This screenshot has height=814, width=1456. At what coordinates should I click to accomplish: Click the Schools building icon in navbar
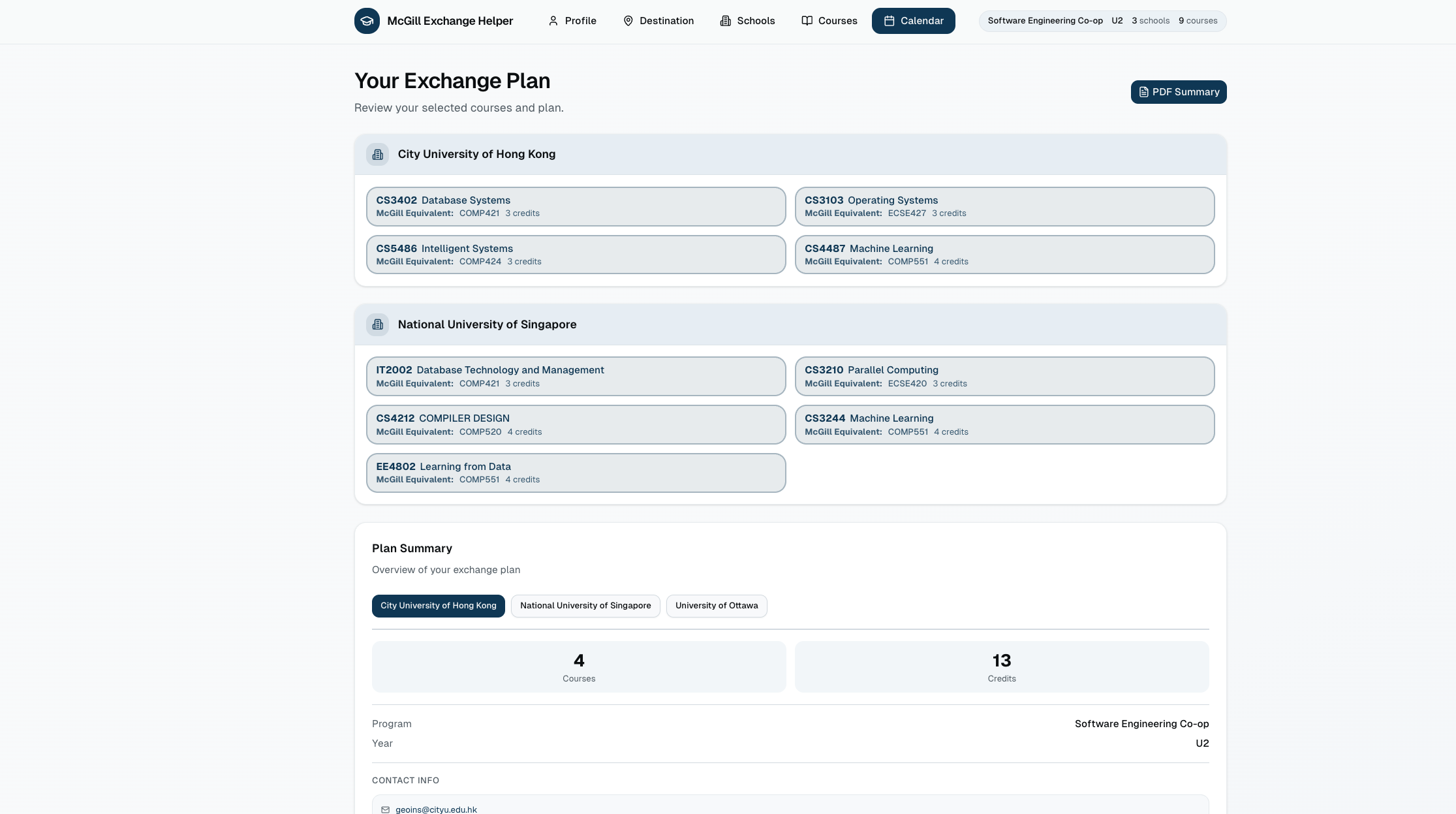[x=725, y=21]
